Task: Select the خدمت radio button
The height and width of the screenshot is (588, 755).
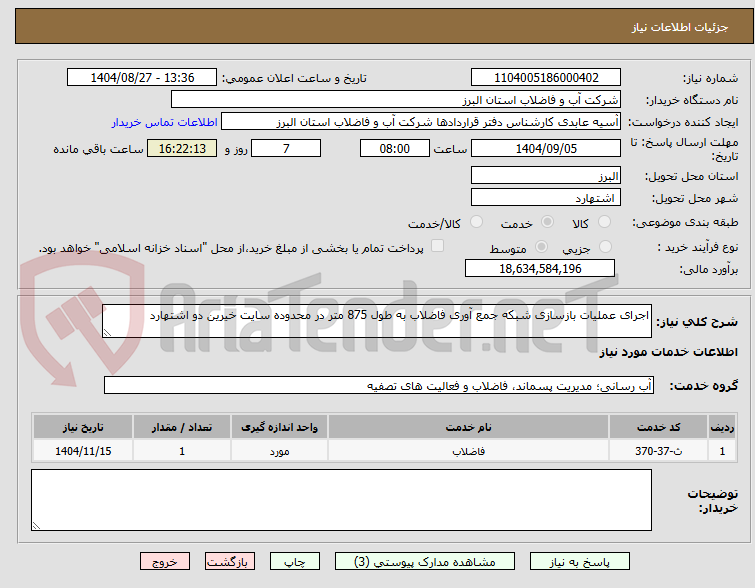Action: [547, 222]
